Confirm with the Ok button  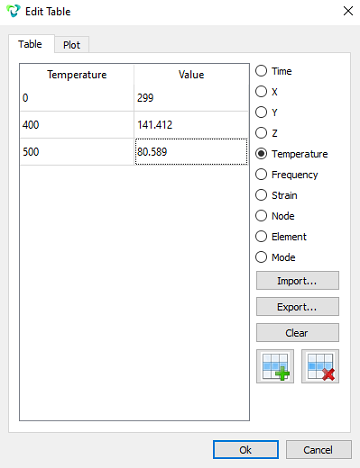pyautogui.click(x=246, y=450)
